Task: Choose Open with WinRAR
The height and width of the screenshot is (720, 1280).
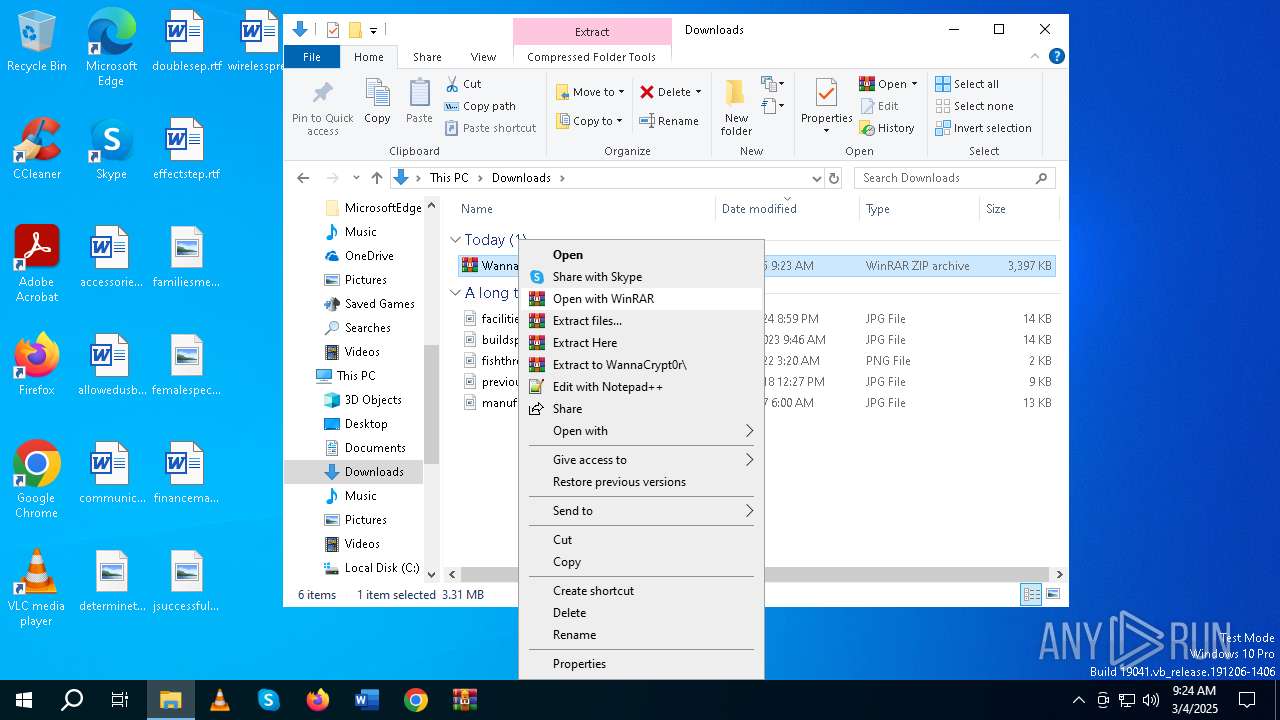Action: [641, 299]
